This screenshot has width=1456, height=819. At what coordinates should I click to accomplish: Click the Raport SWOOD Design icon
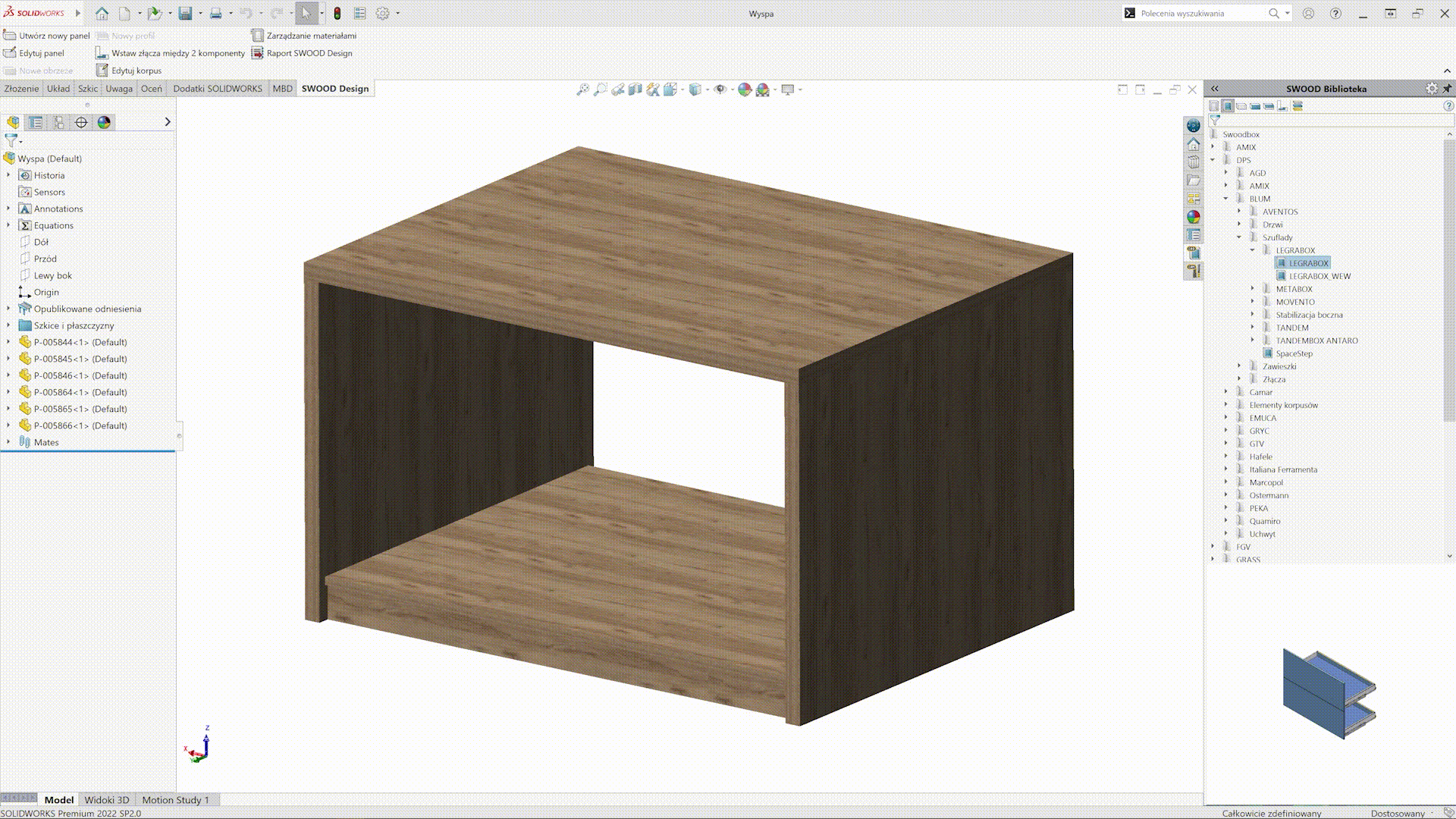[x=258, y=53]
